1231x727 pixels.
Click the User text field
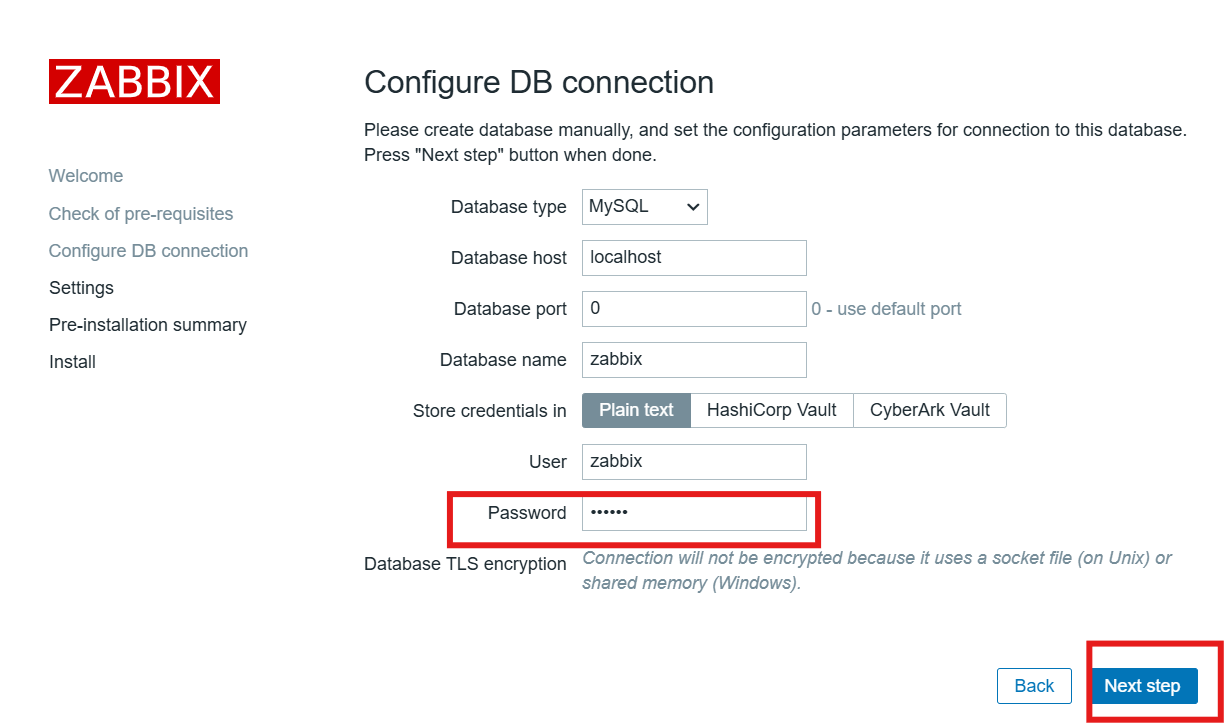694,462
